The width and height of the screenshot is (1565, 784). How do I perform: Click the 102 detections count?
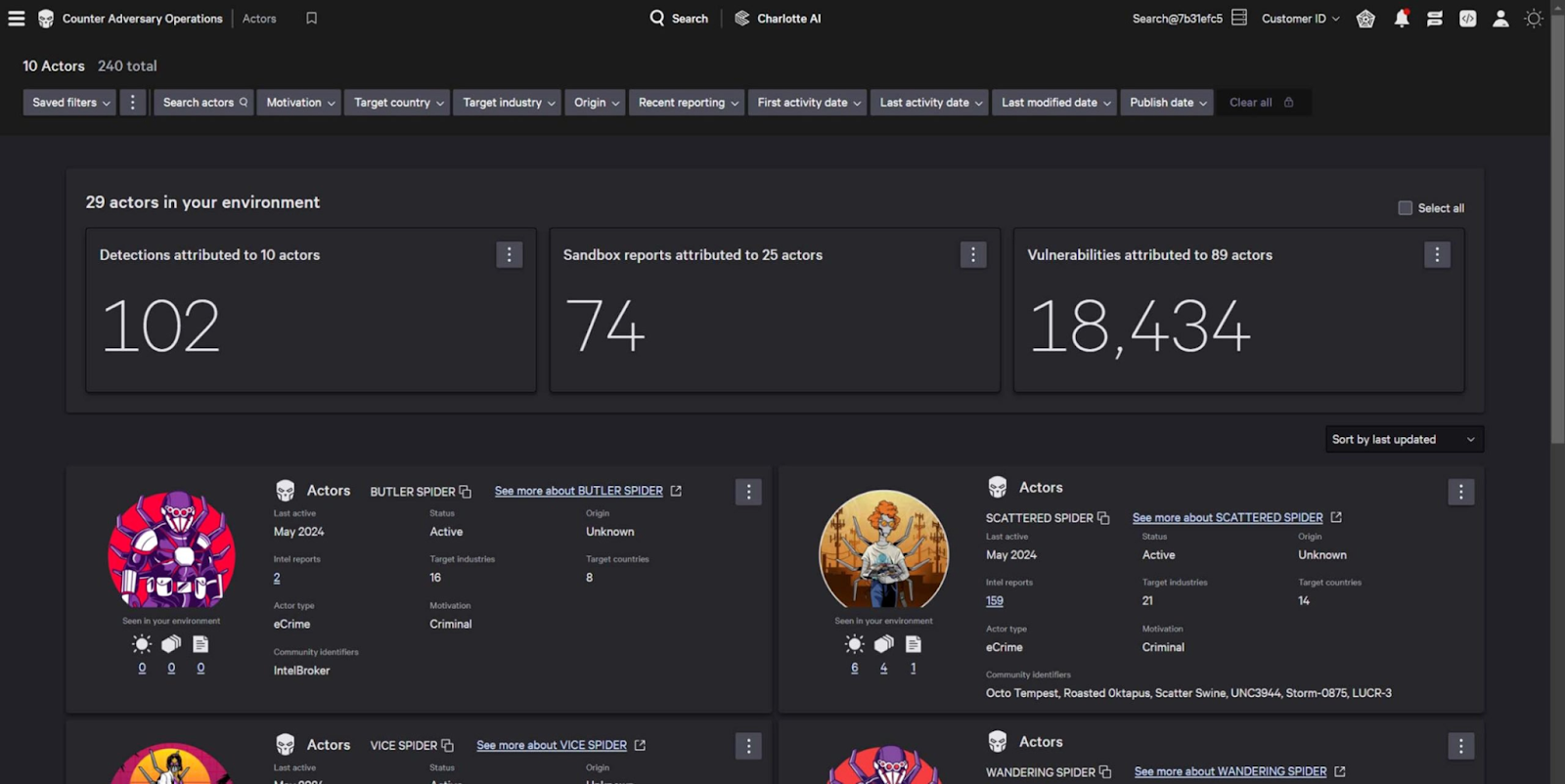[x=161, y=327]
